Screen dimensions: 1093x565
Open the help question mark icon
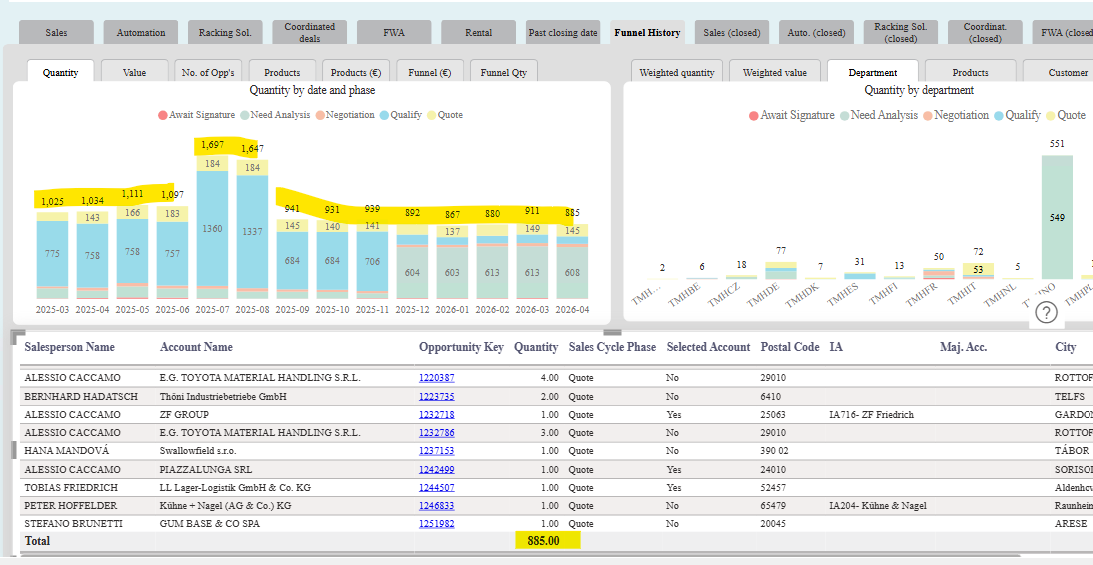click(1046, 313)
